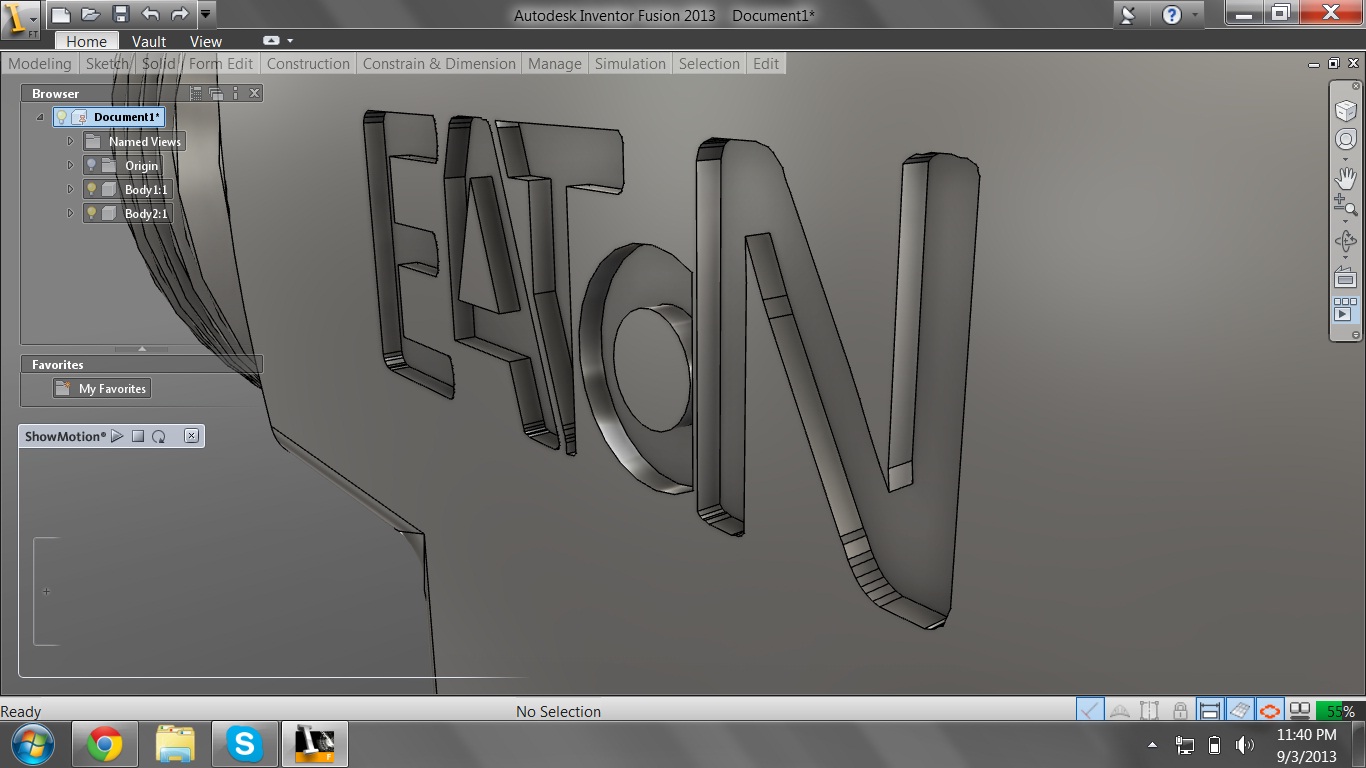
Task: Click the blue Help question mark
Action: [x=1171, y=14]
